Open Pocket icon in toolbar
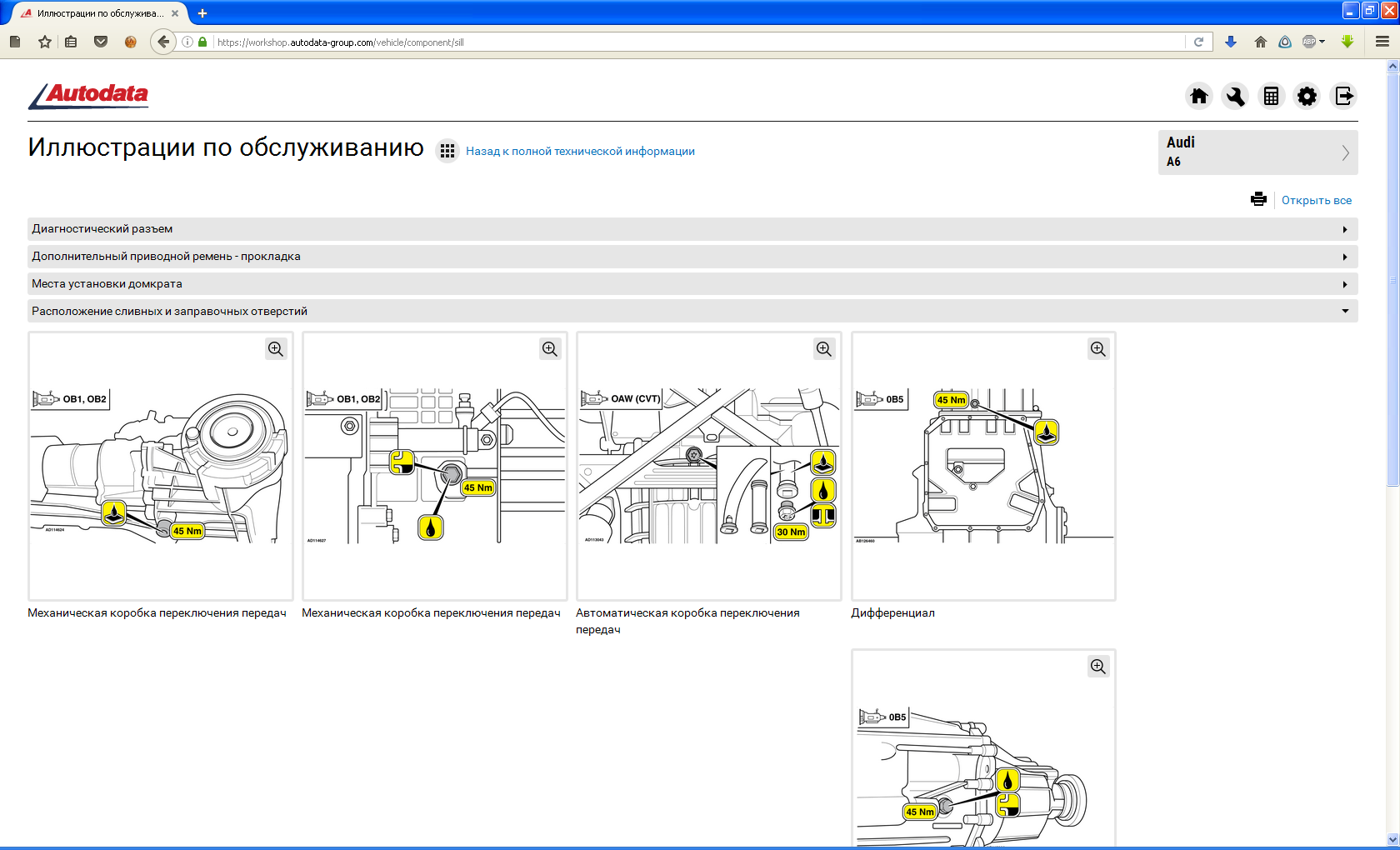The width and height of the screenshot is (1400, 850). click(101, 42)
